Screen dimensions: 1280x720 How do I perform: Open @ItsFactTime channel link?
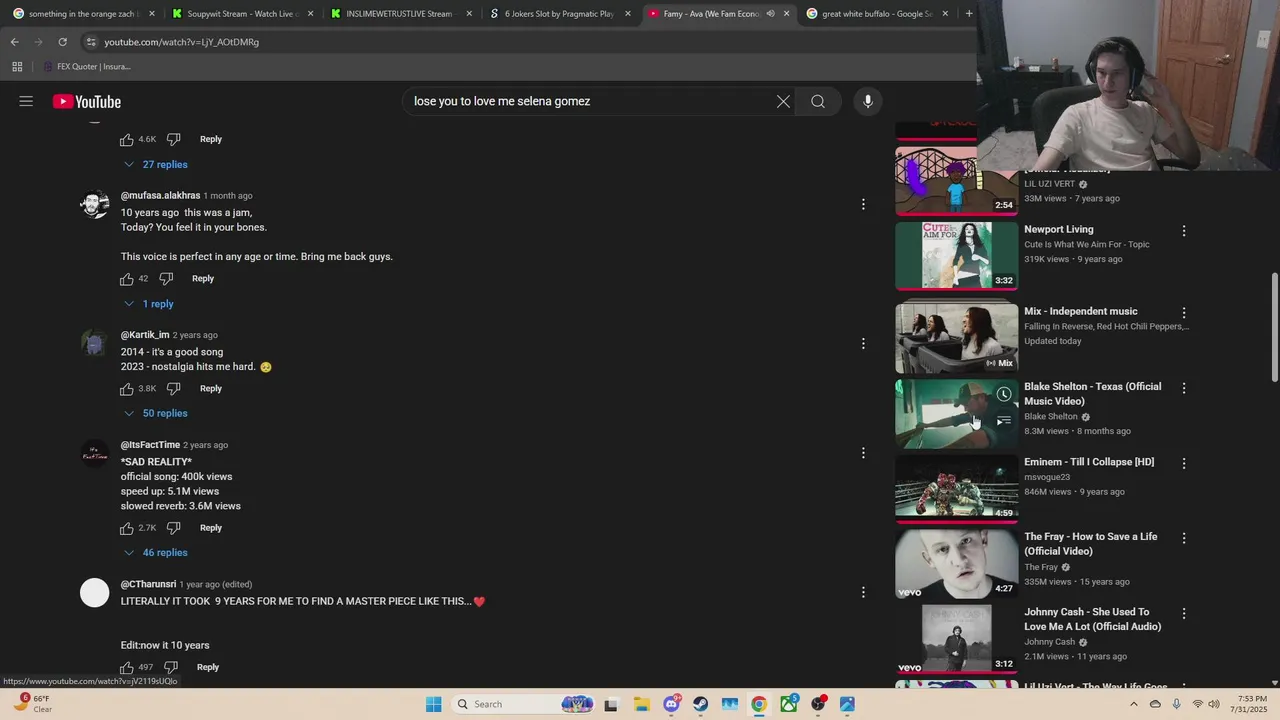(150, 445)
